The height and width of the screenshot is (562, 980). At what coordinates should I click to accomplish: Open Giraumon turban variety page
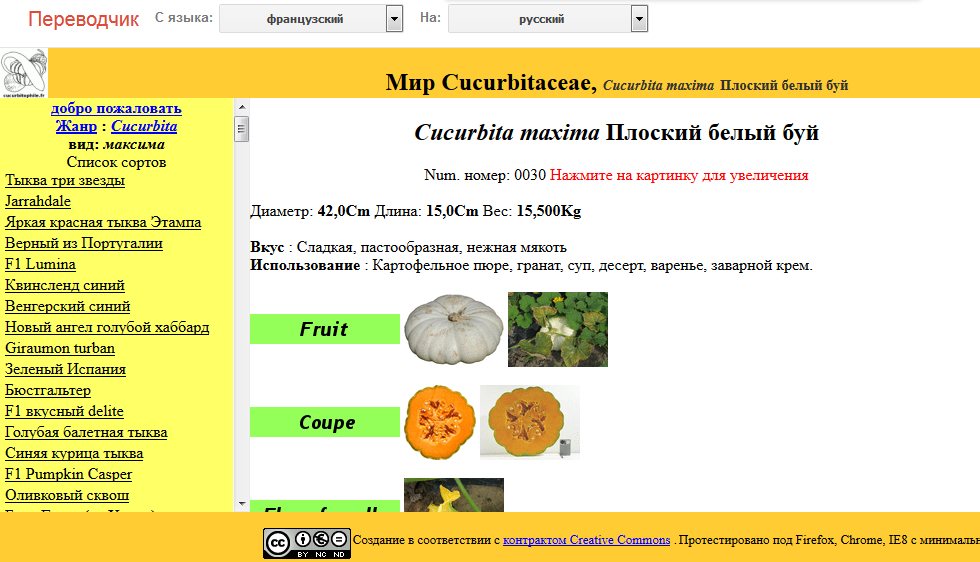[59, 348]
